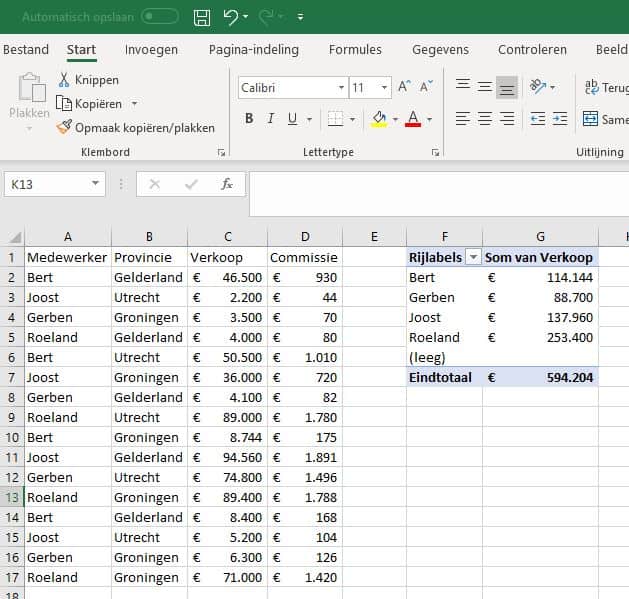Expand the font size dropdown arrow

coord(384,87)
